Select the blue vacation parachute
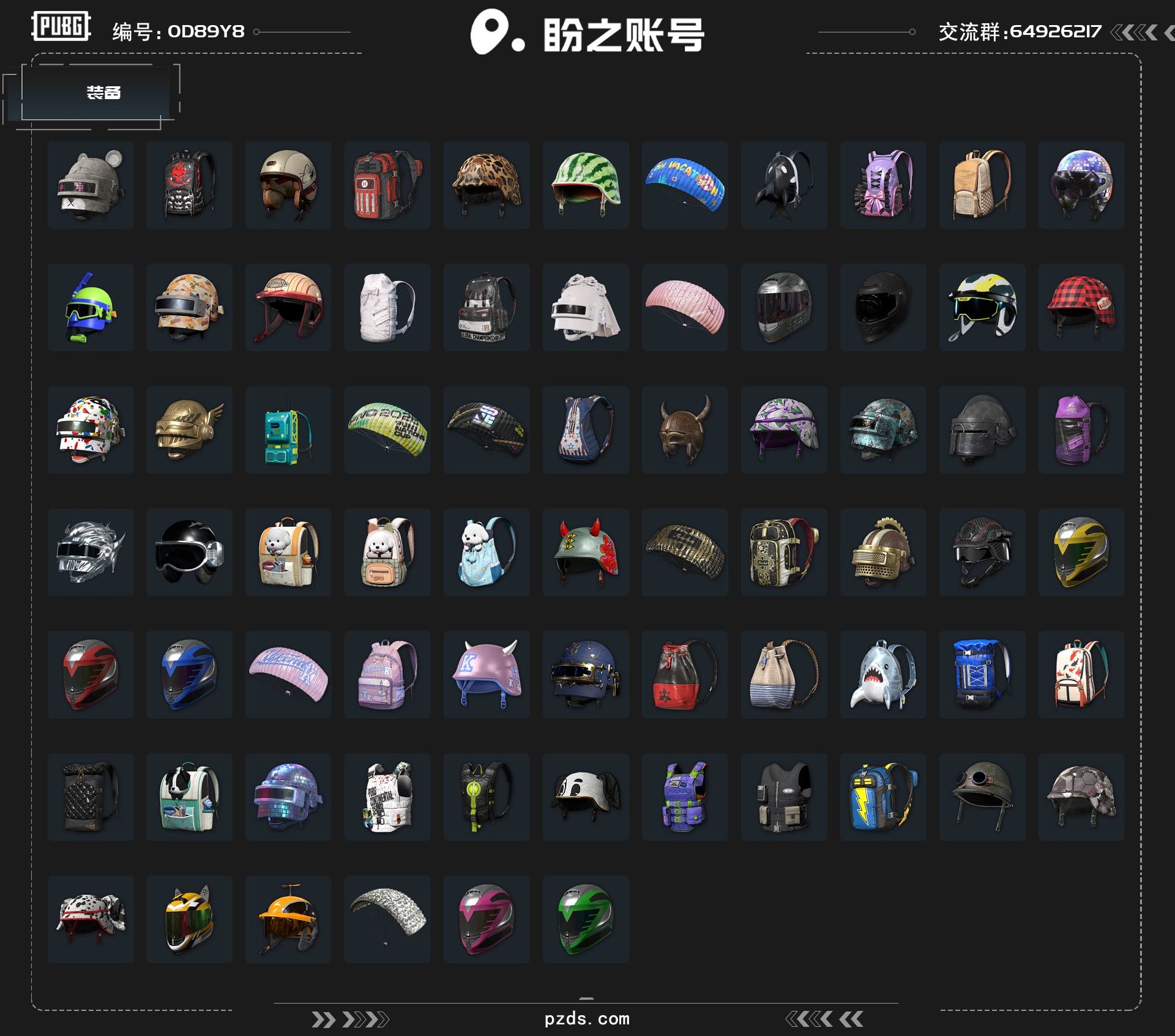The height and width of the screenshot is (1036, 1175). coord(685,185)
